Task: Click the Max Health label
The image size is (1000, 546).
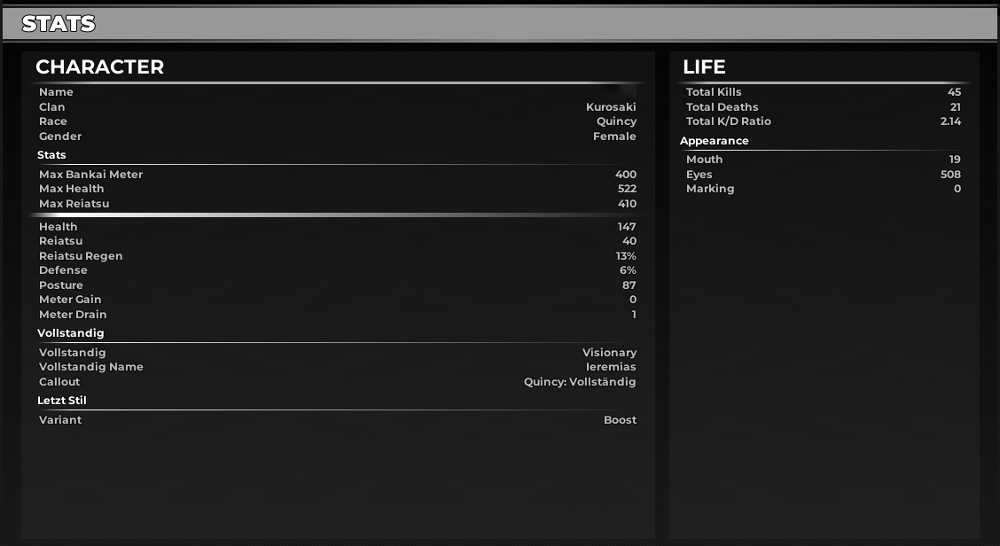Action: tap(71, 189)
